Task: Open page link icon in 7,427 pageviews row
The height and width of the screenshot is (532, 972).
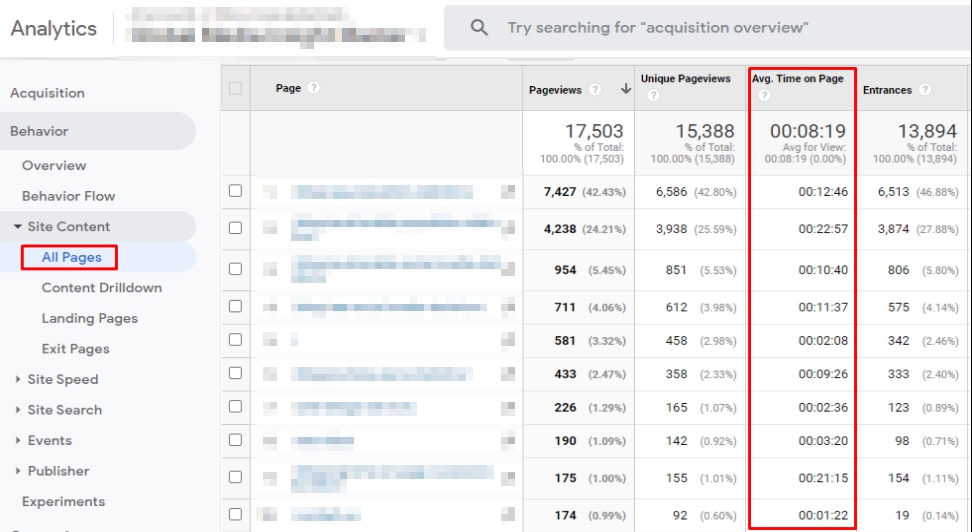Action: 508,192
